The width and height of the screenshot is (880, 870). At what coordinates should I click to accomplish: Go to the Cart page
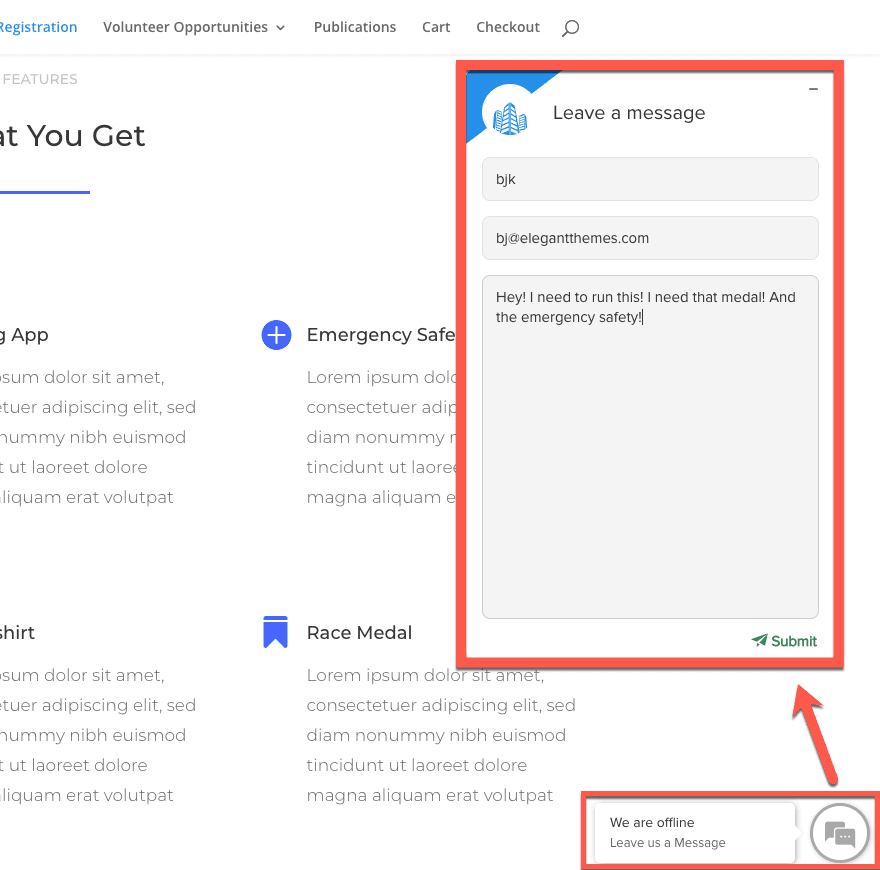pyautogui.click(x=436, y=27)
